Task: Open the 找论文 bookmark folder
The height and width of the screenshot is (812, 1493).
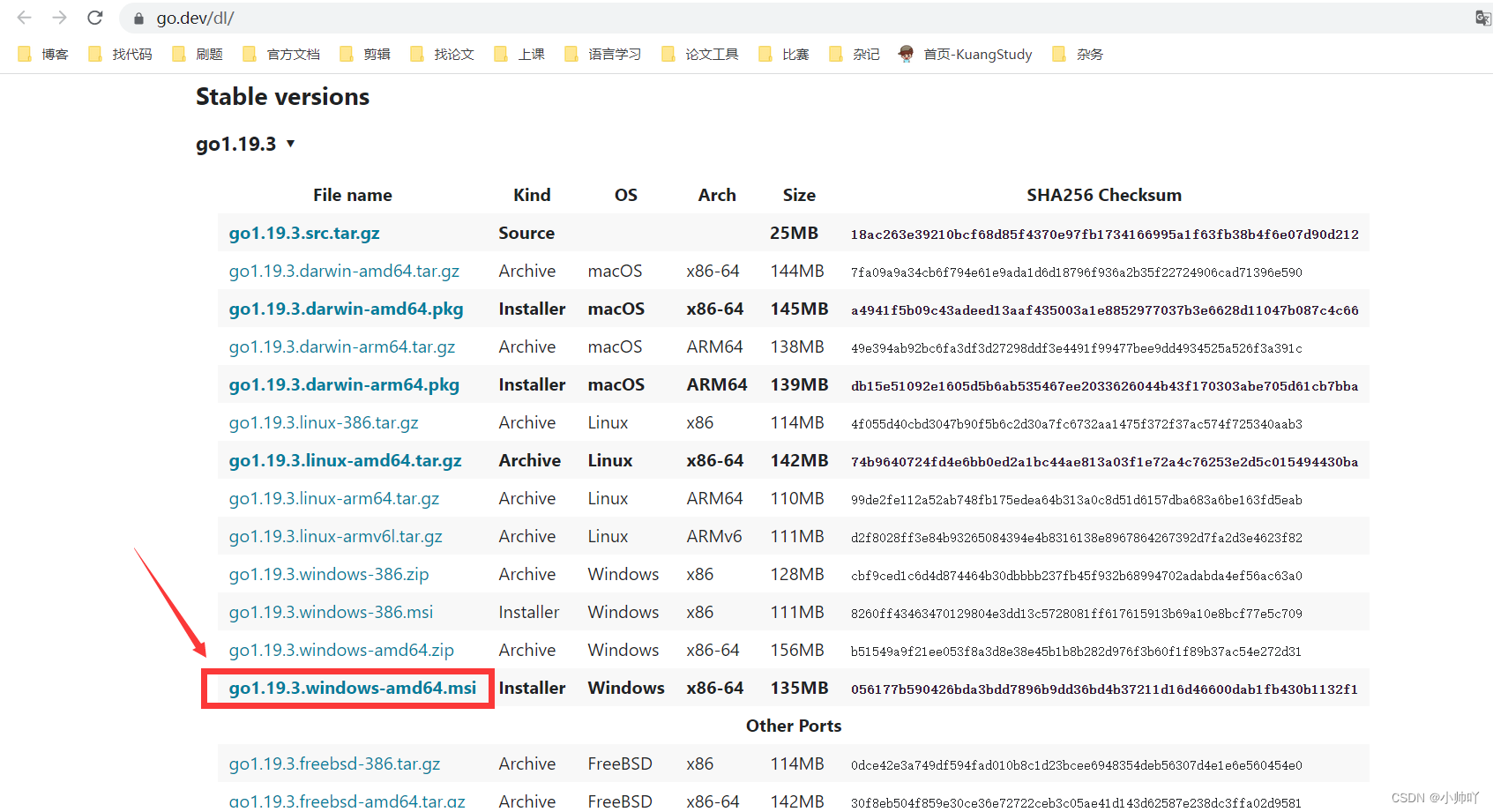Action: pyautogui.click(x=442, y=54)
